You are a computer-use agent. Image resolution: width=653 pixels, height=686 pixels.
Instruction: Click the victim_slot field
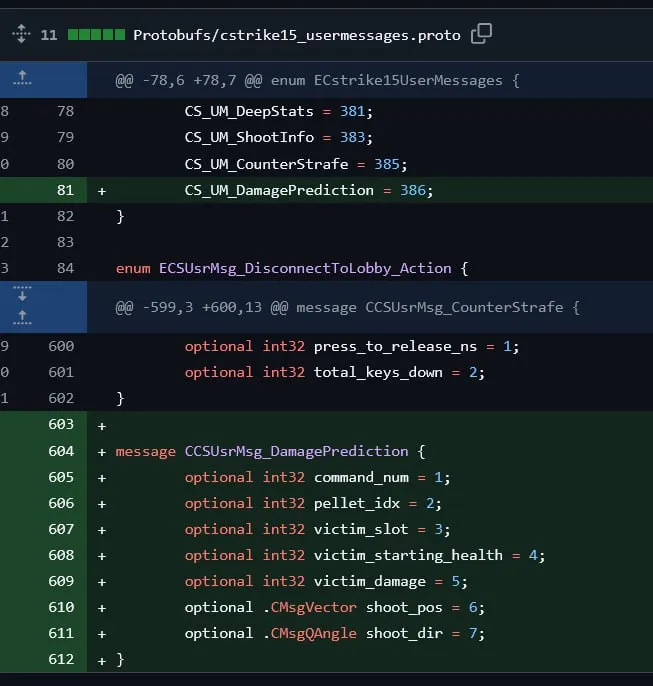pyautogui.click(x=361, y=529)
